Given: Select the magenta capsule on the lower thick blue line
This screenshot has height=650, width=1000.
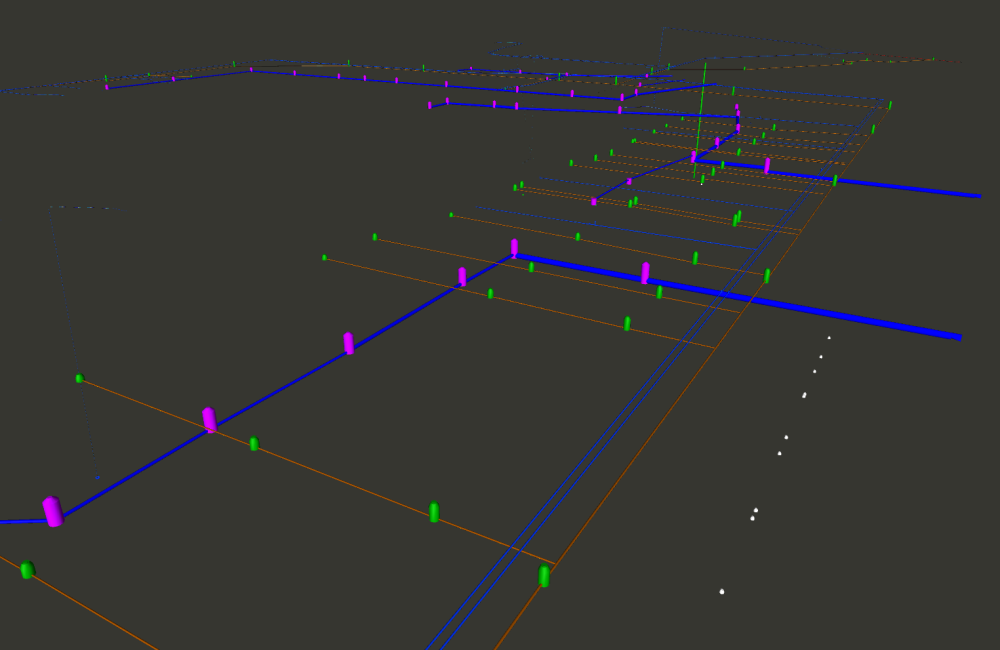Looking at the screenshot, I should pos(645,272).
